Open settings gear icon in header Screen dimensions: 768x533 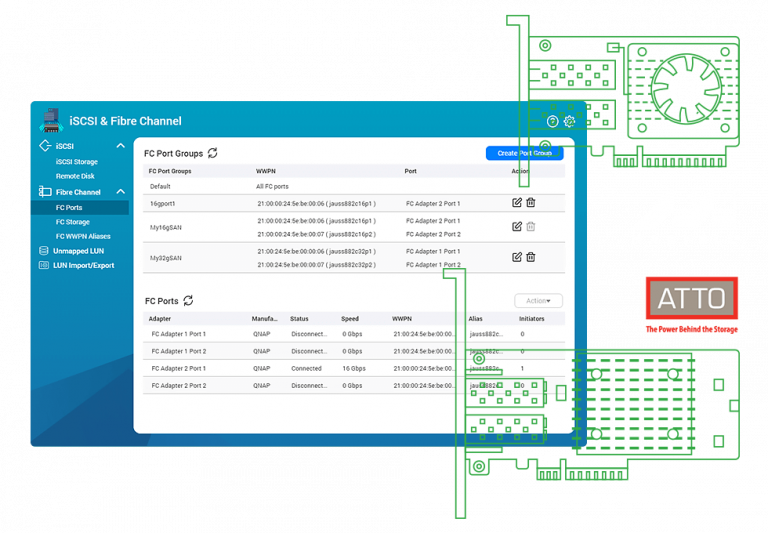click(569, 121)
